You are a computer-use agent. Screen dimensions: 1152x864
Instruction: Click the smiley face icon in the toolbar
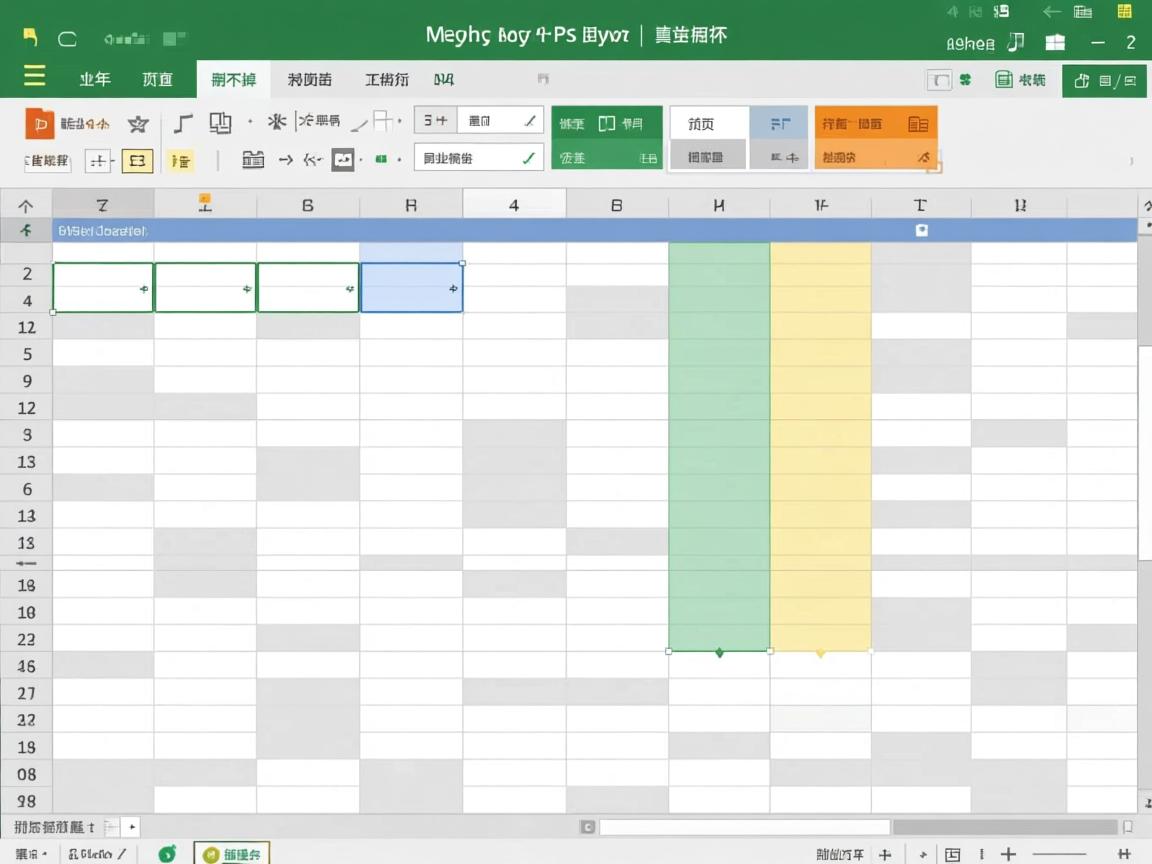click(343, 159)
